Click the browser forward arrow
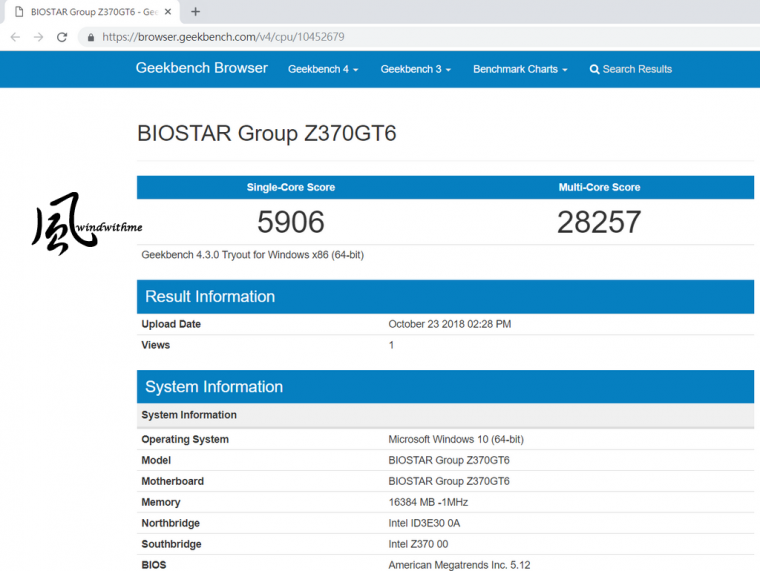 click(x=38, y=37)
